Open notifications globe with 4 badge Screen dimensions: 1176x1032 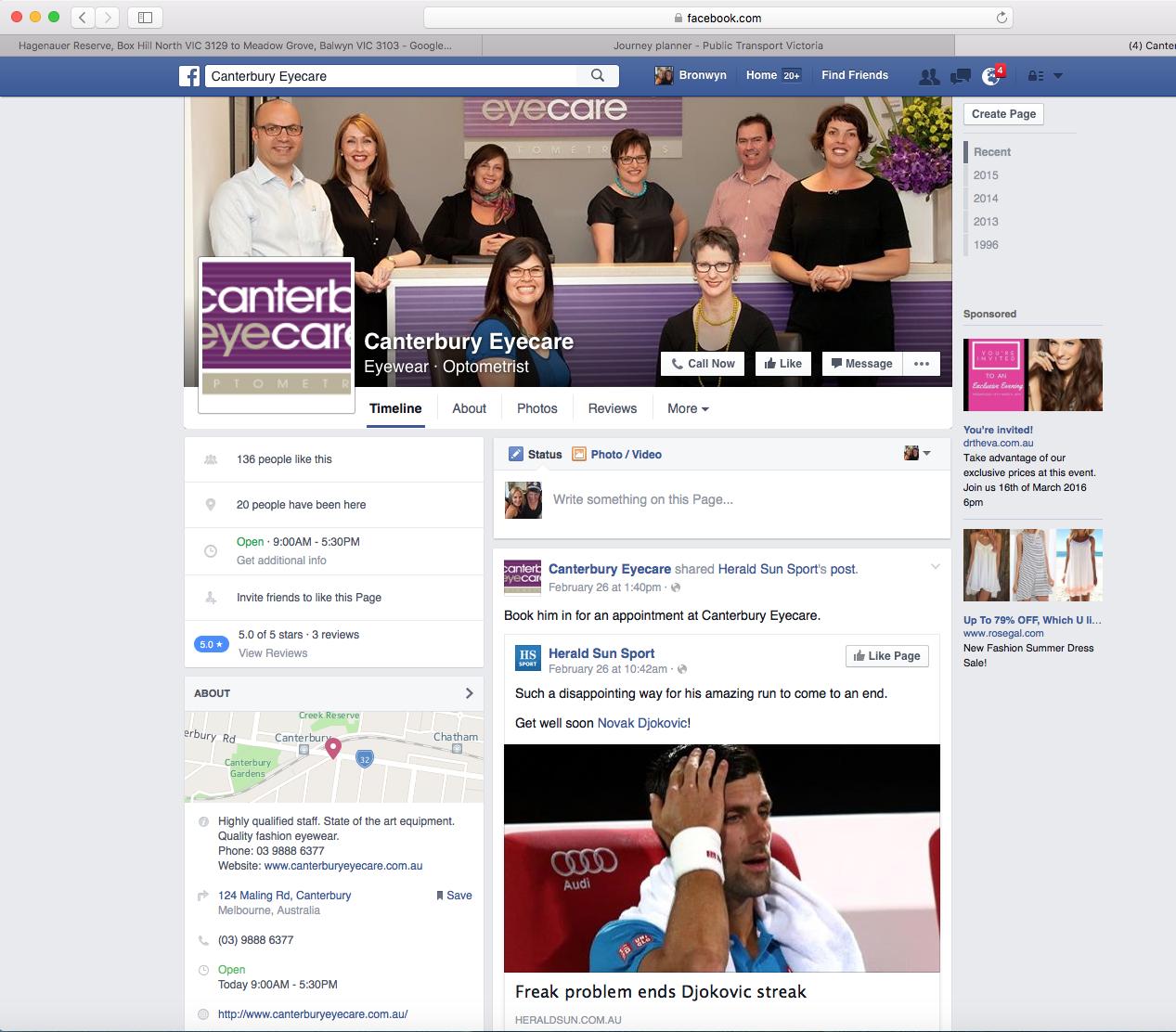click(991, 76)
